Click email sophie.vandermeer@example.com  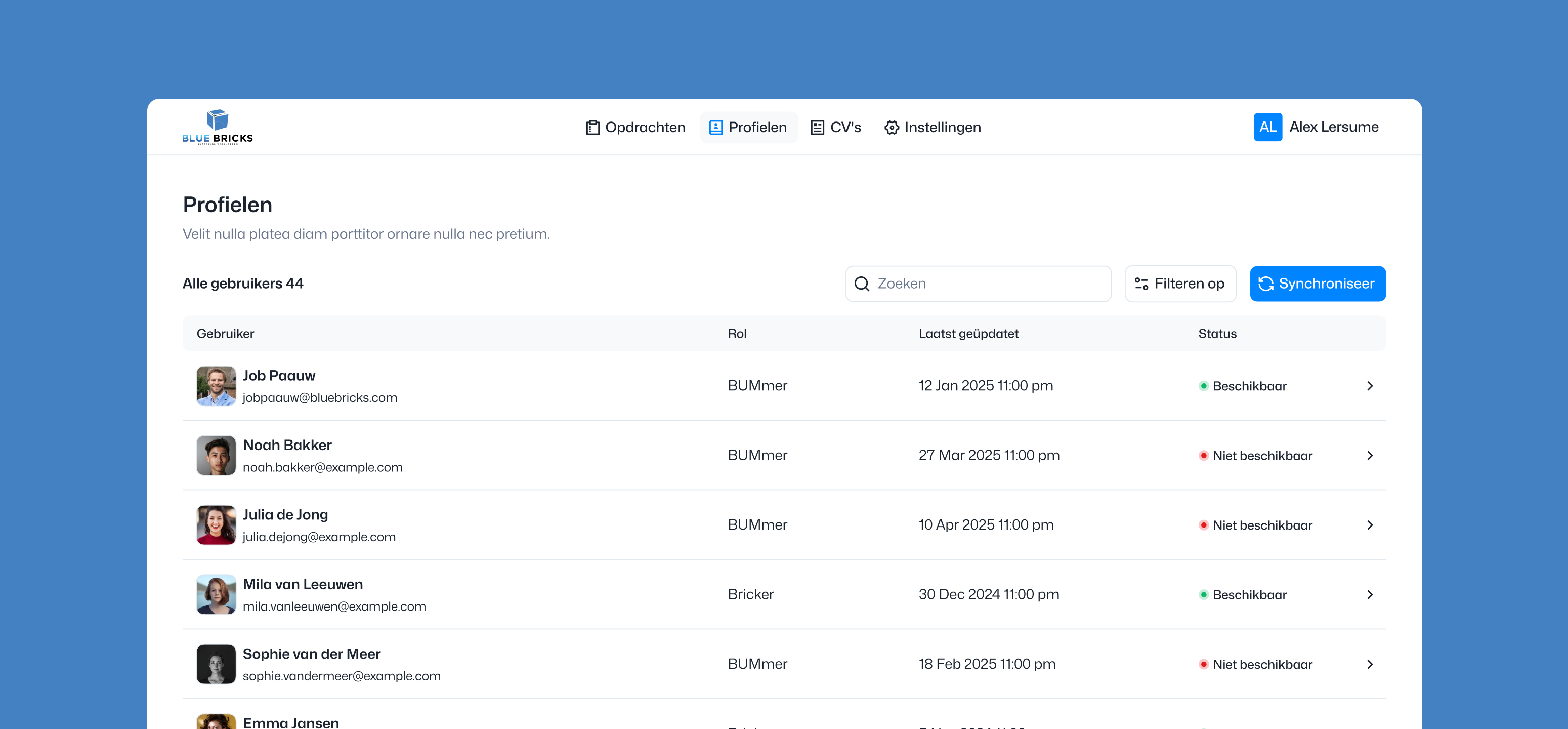point(342,675)
